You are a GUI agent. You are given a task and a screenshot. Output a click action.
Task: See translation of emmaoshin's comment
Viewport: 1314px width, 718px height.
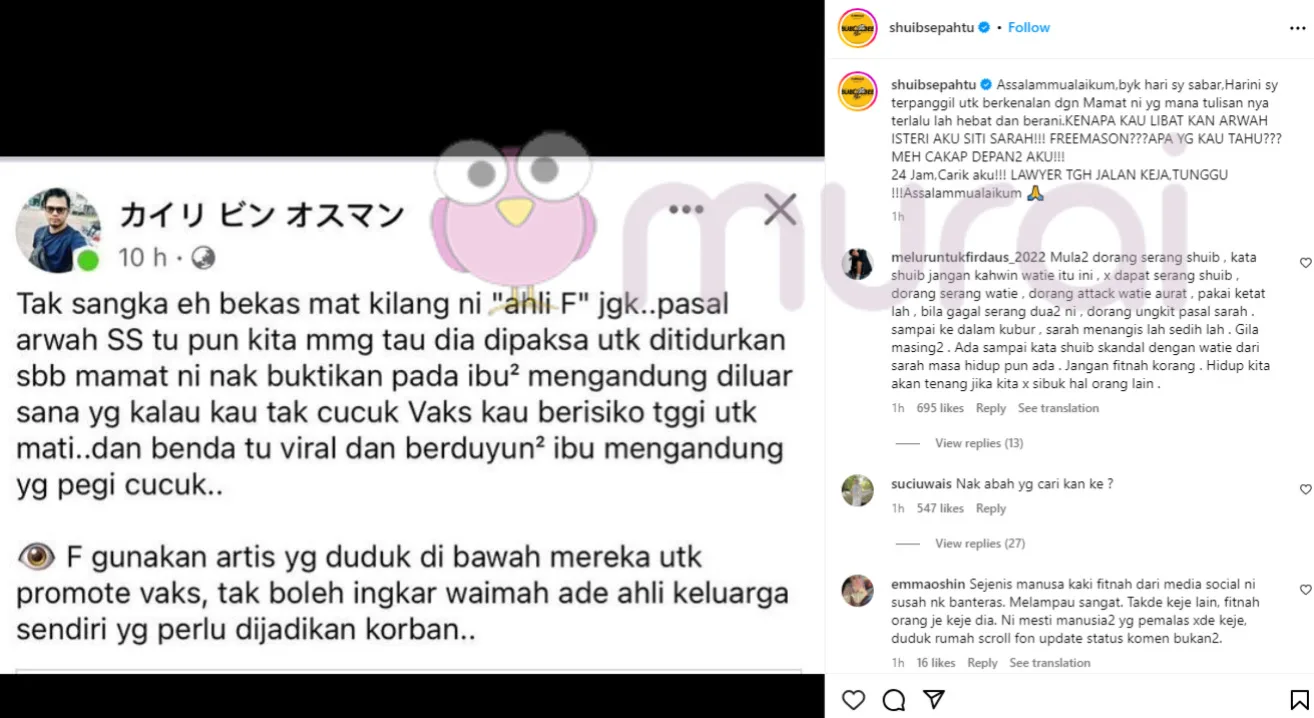point(1050,663)
